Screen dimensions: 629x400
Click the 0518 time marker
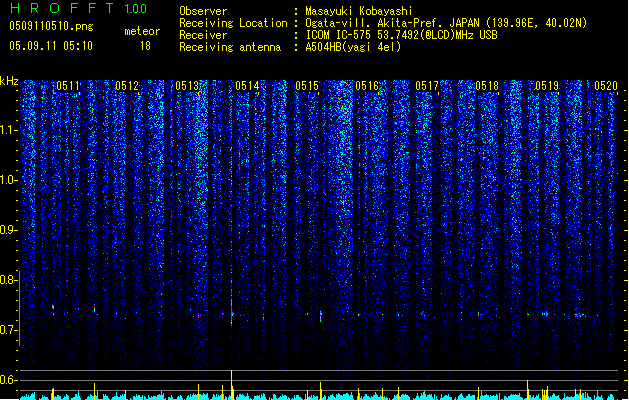coord(487,86)
